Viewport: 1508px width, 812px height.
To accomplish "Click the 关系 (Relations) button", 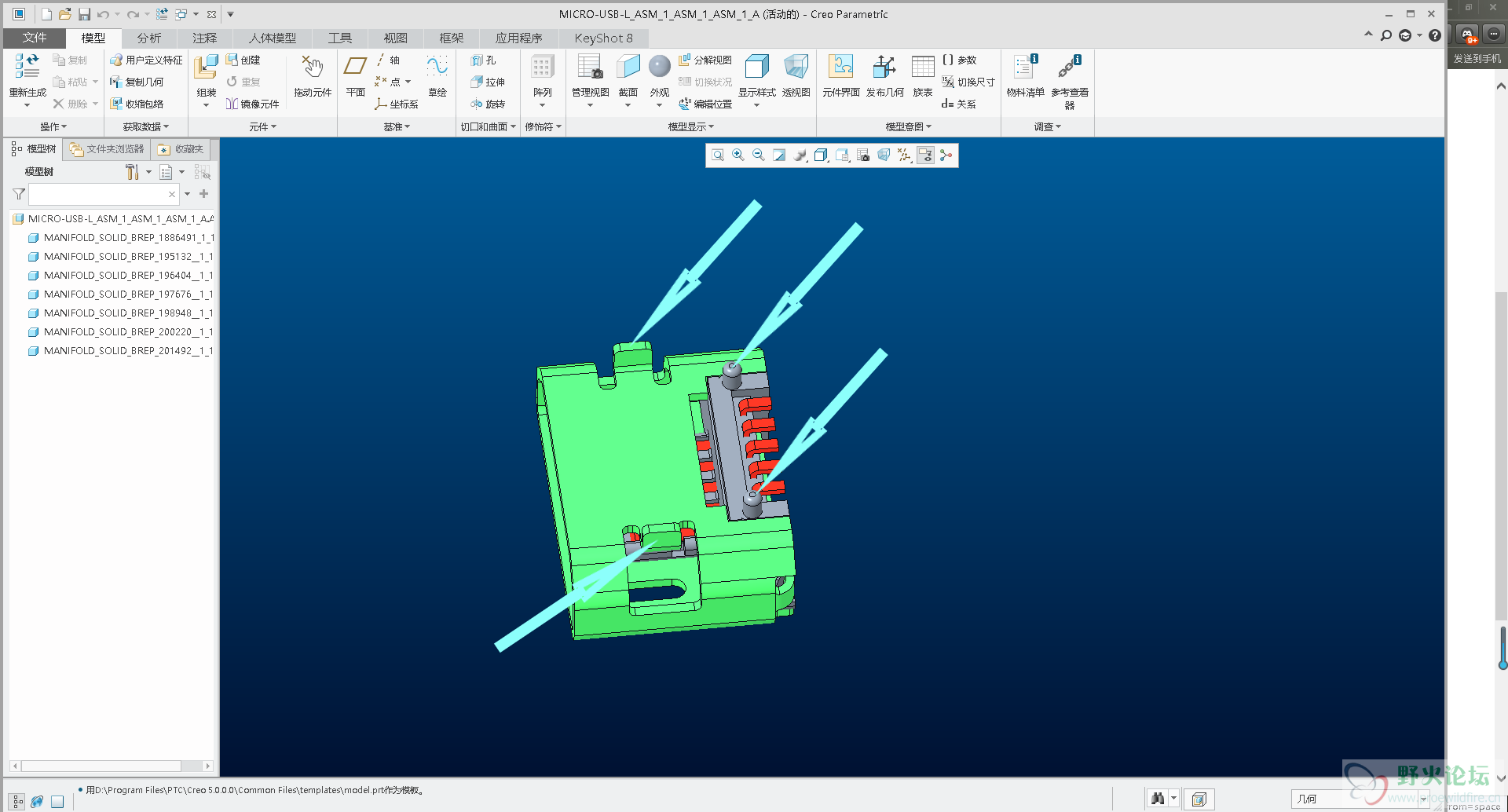I will tap(959, 104).
